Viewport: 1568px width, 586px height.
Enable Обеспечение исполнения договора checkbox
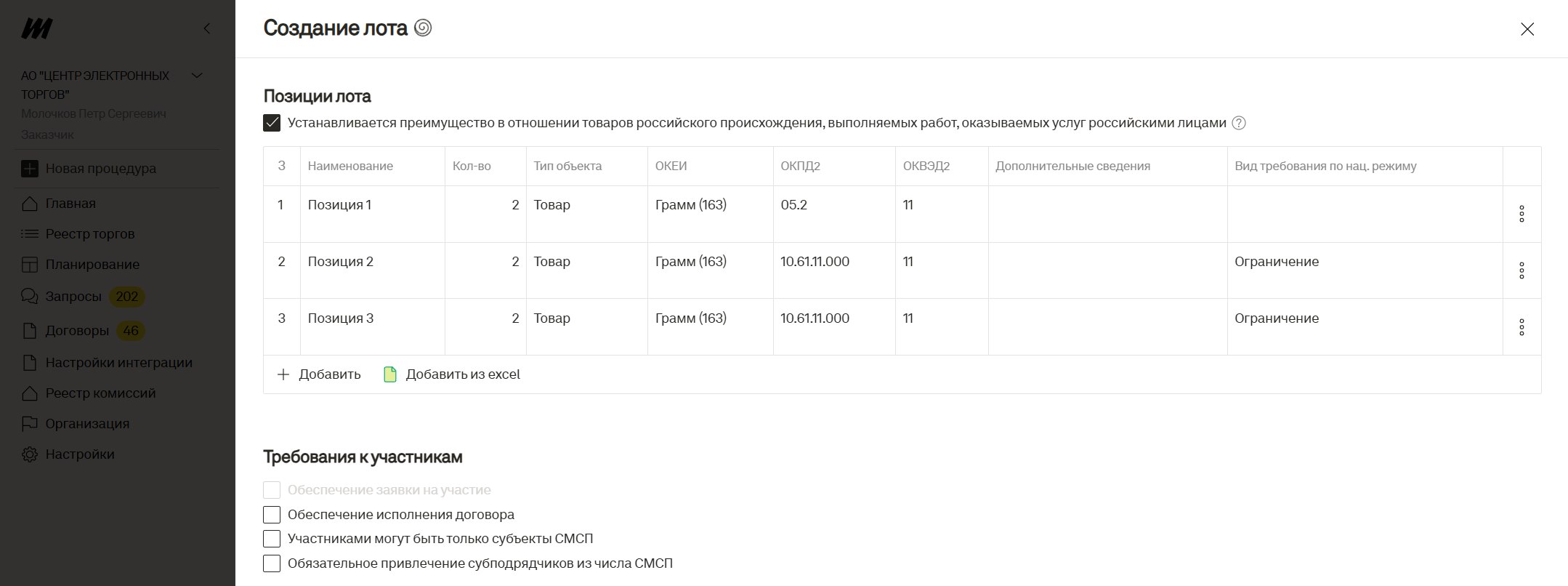coord(272,515)
